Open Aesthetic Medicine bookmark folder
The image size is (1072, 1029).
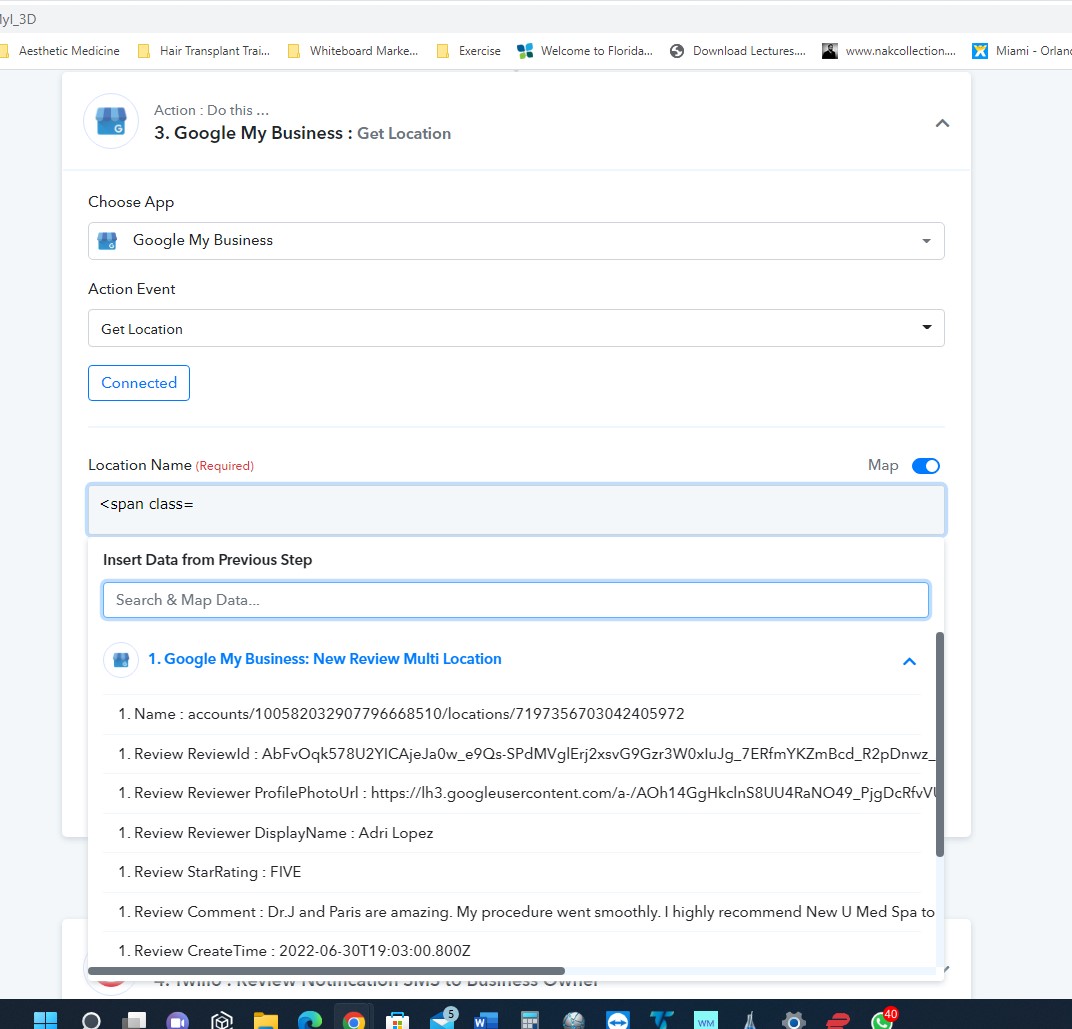62,51
